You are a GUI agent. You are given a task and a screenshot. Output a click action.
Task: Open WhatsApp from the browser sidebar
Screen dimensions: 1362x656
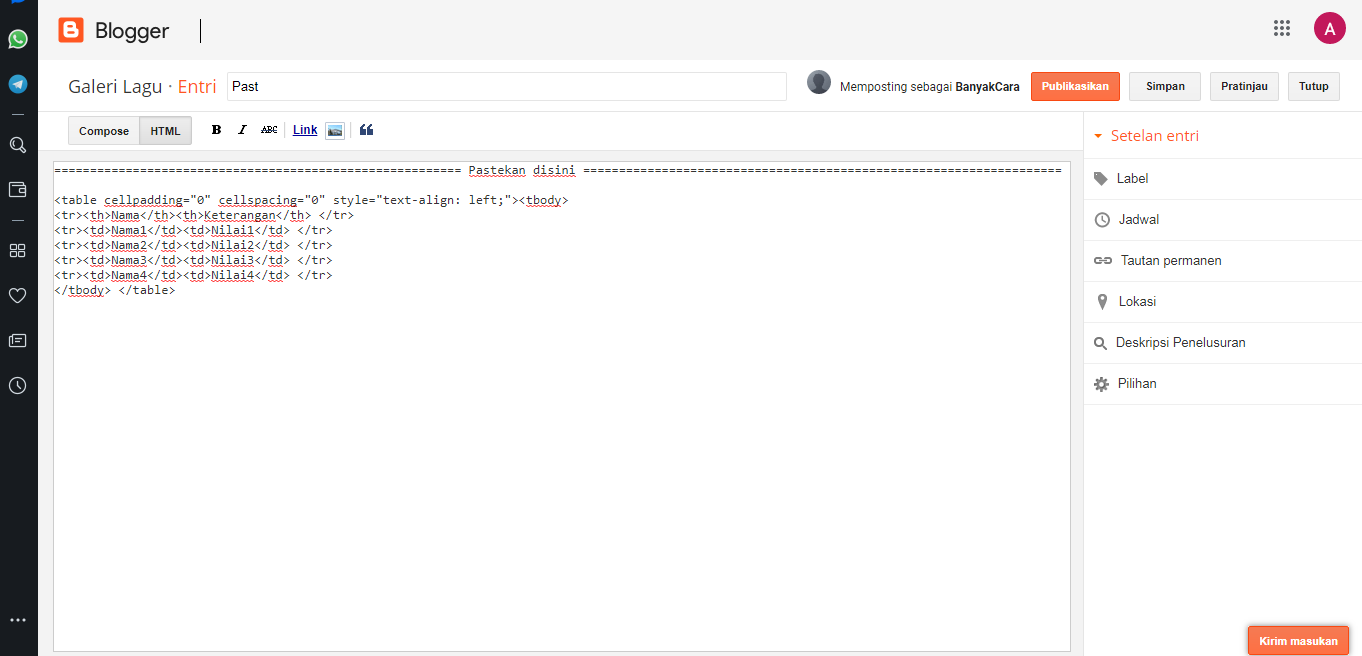click(18, 39)
